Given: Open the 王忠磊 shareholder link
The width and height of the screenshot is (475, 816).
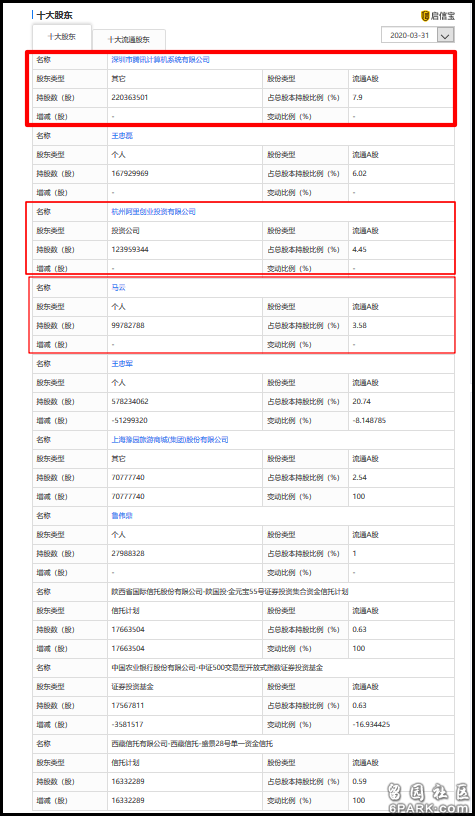Looking at the screenshot, I should click(x=122, y=136).
